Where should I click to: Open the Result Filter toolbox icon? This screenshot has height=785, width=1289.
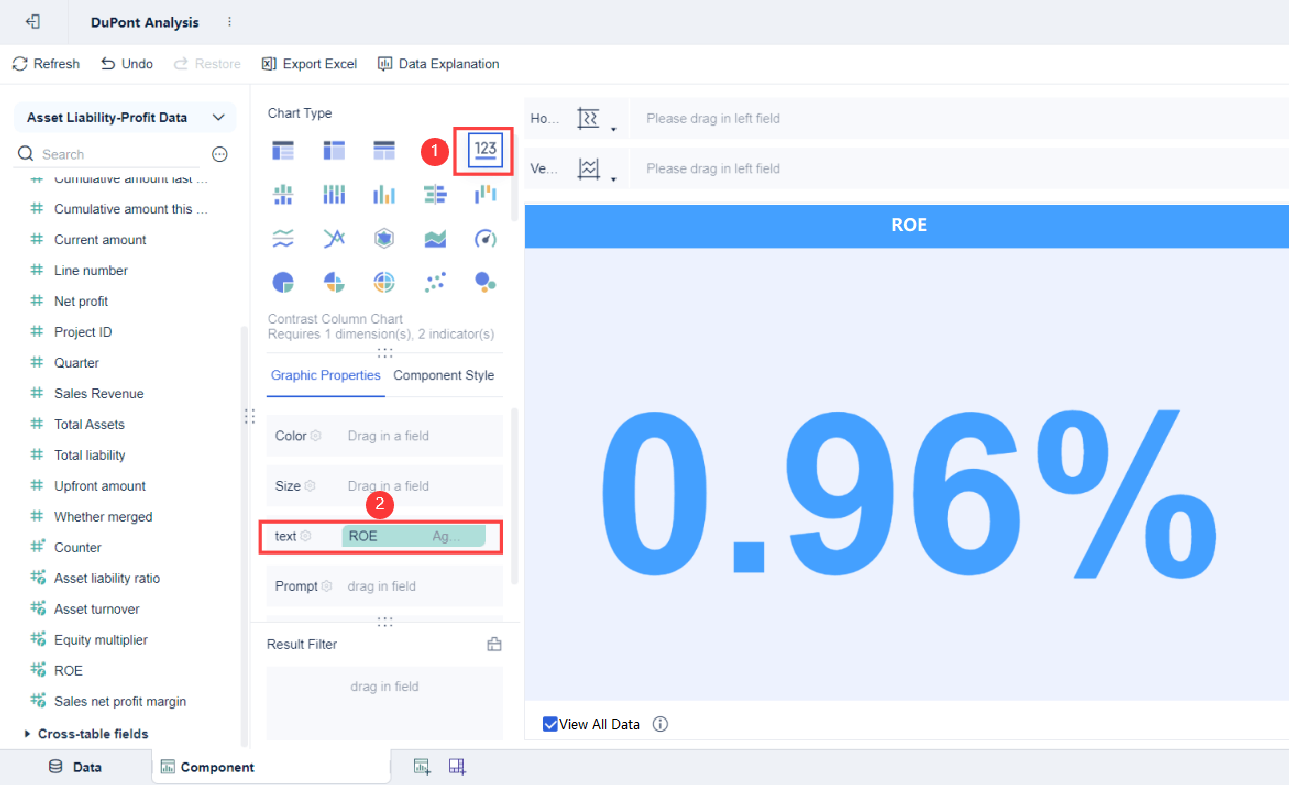click(494, 644)
